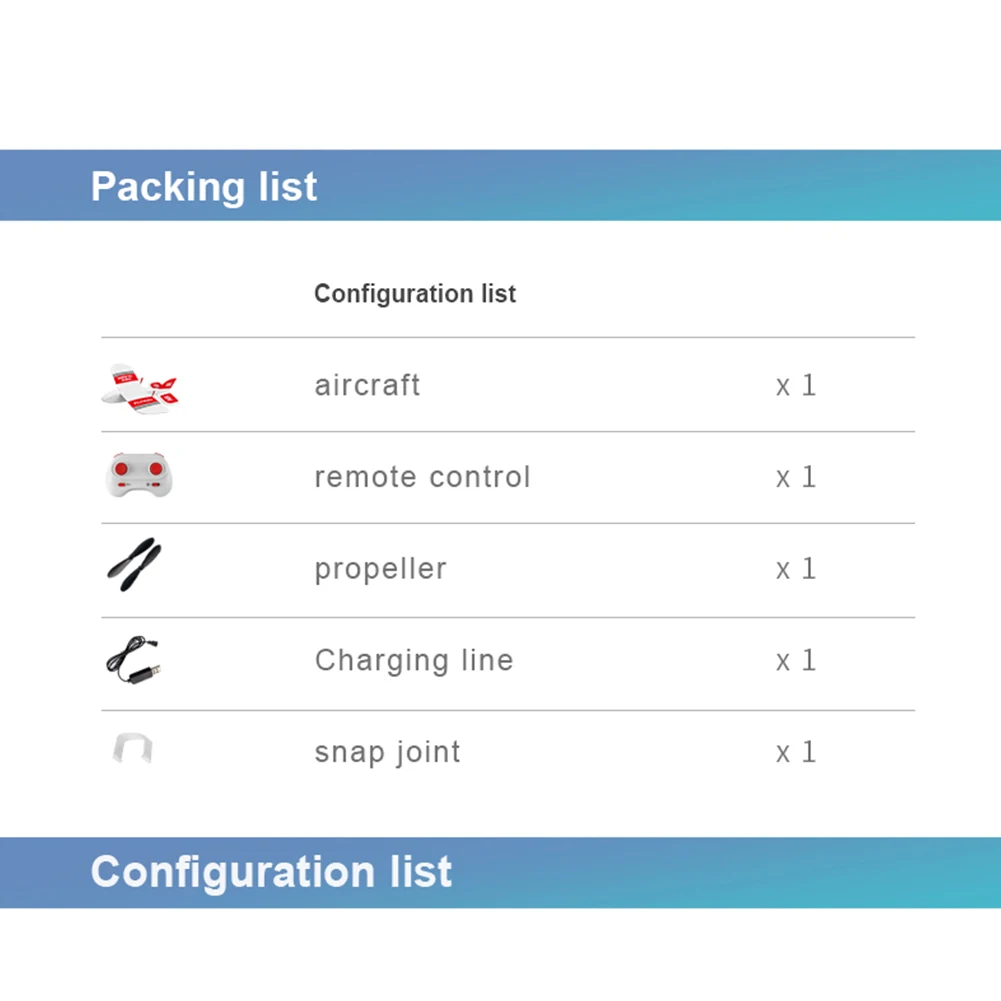
Task: Click the white snap joint icon
Action: 133,748
